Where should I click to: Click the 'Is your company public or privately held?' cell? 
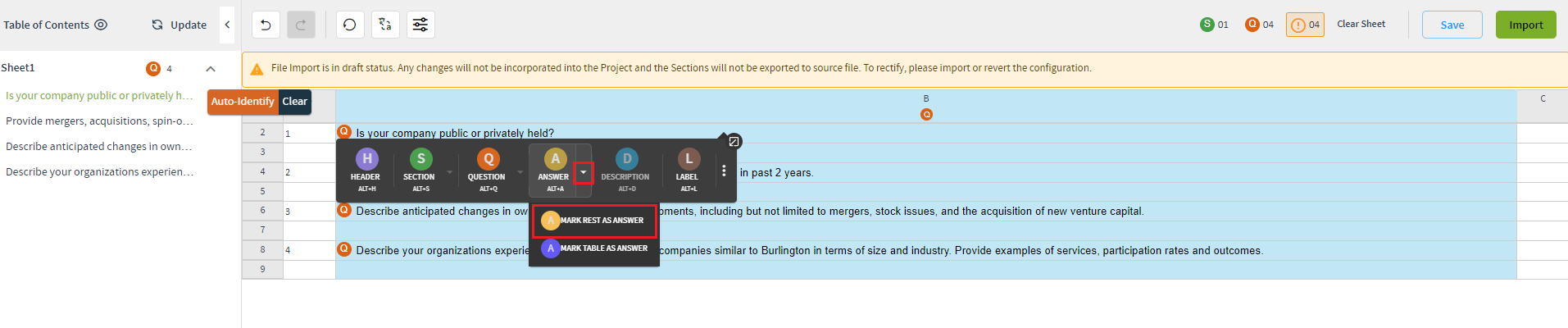pyautogui.click(x=926, y=133)
